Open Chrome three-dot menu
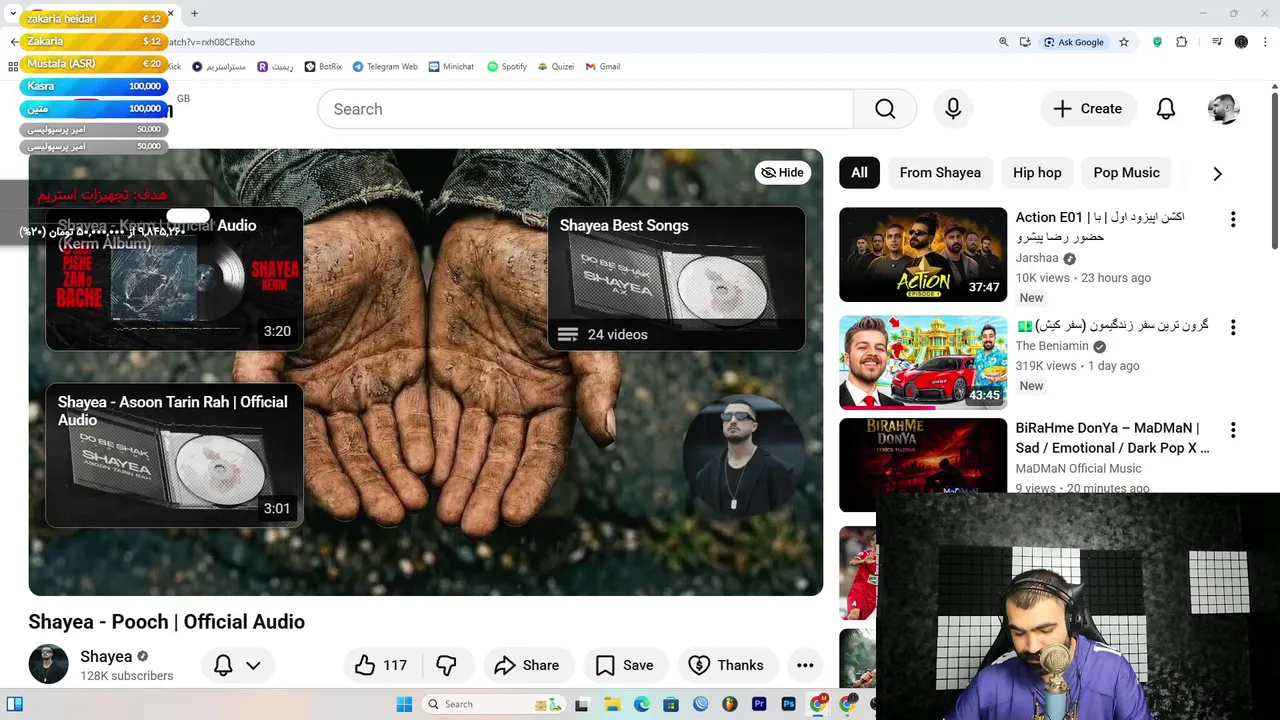 click(1264, 42)
